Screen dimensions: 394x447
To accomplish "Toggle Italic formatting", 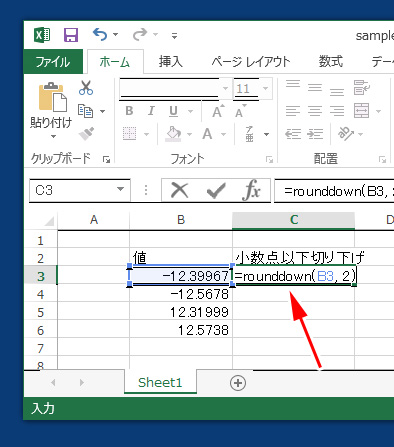I will pyautogui.click(x=151, y=111).
